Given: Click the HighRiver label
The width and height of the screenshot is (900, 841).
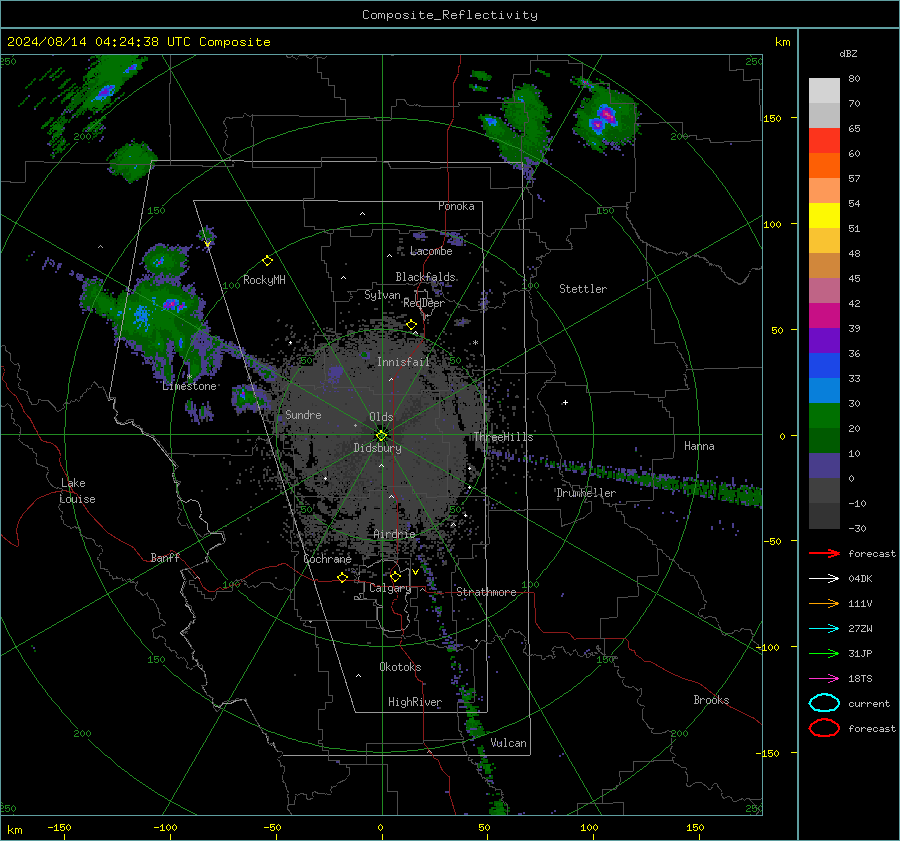Looking at the screenshot, I should click(x=415, y=702).
